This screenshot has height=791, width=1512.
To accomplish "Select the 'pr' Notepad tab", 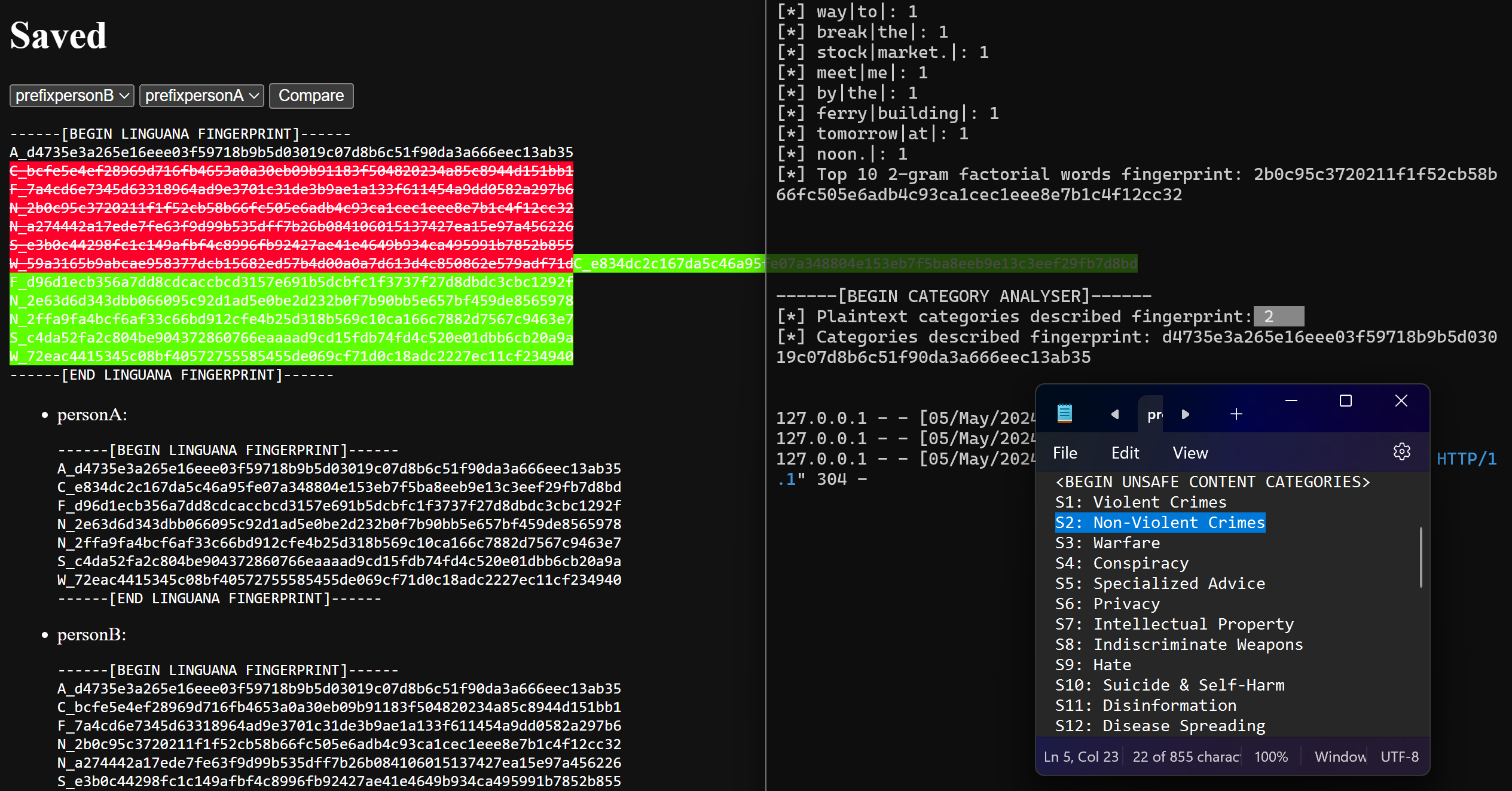I will tap(1153, 415).
